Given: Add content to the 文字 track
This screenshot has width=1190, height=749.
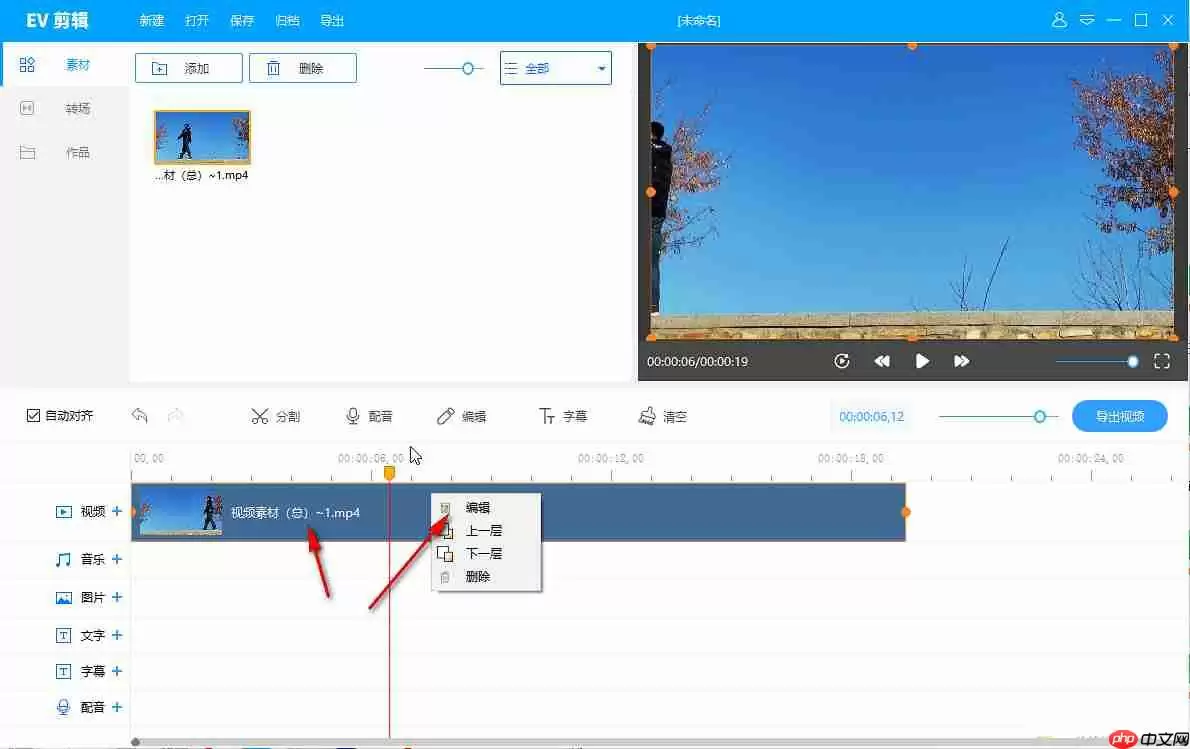Looking at the screenshot, I should pos(117,634).
